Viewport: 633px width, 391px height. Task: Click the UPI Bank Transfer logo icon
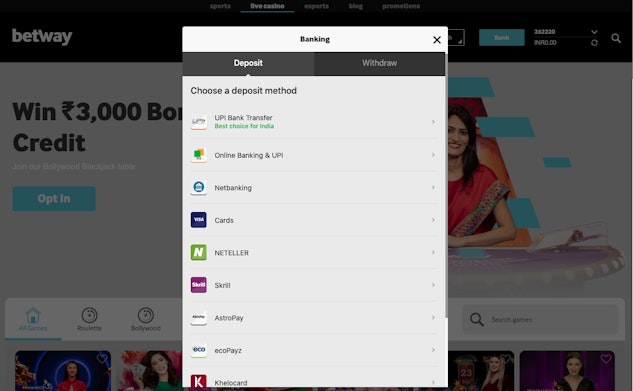tap(199, 122)
